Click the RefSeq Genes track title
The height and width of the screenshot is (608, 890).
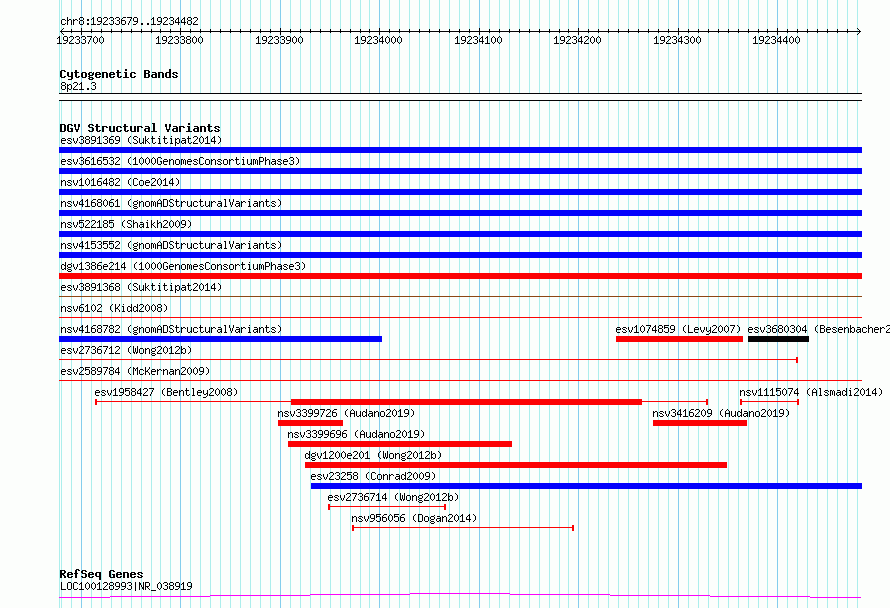101,574
